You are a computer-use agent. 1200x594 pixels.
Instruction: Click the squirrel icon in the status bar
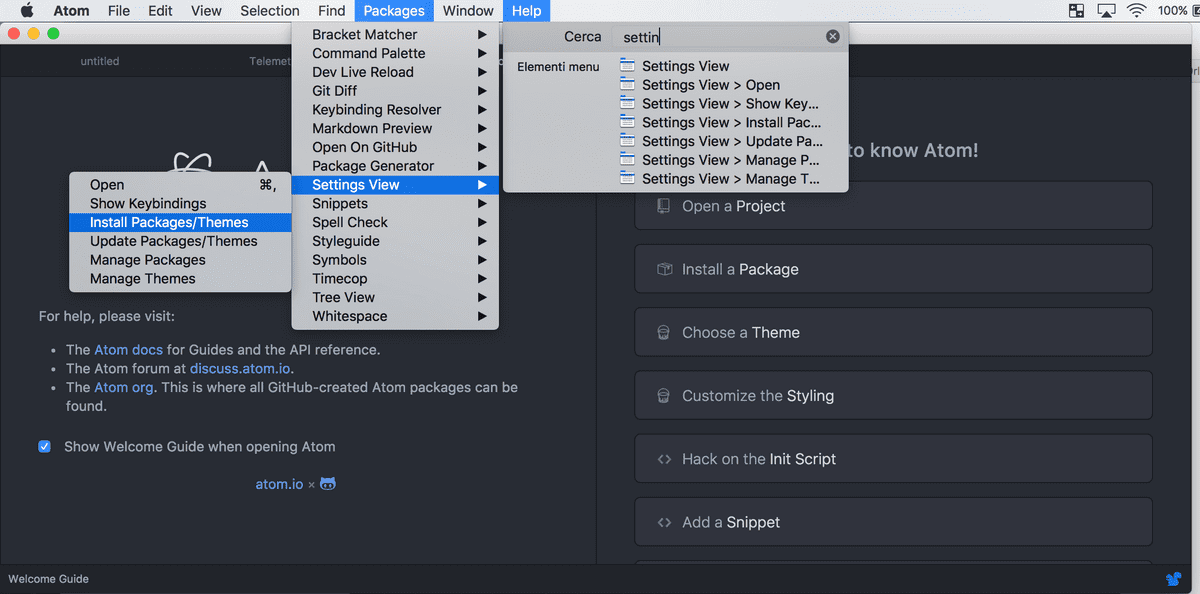1173,578
